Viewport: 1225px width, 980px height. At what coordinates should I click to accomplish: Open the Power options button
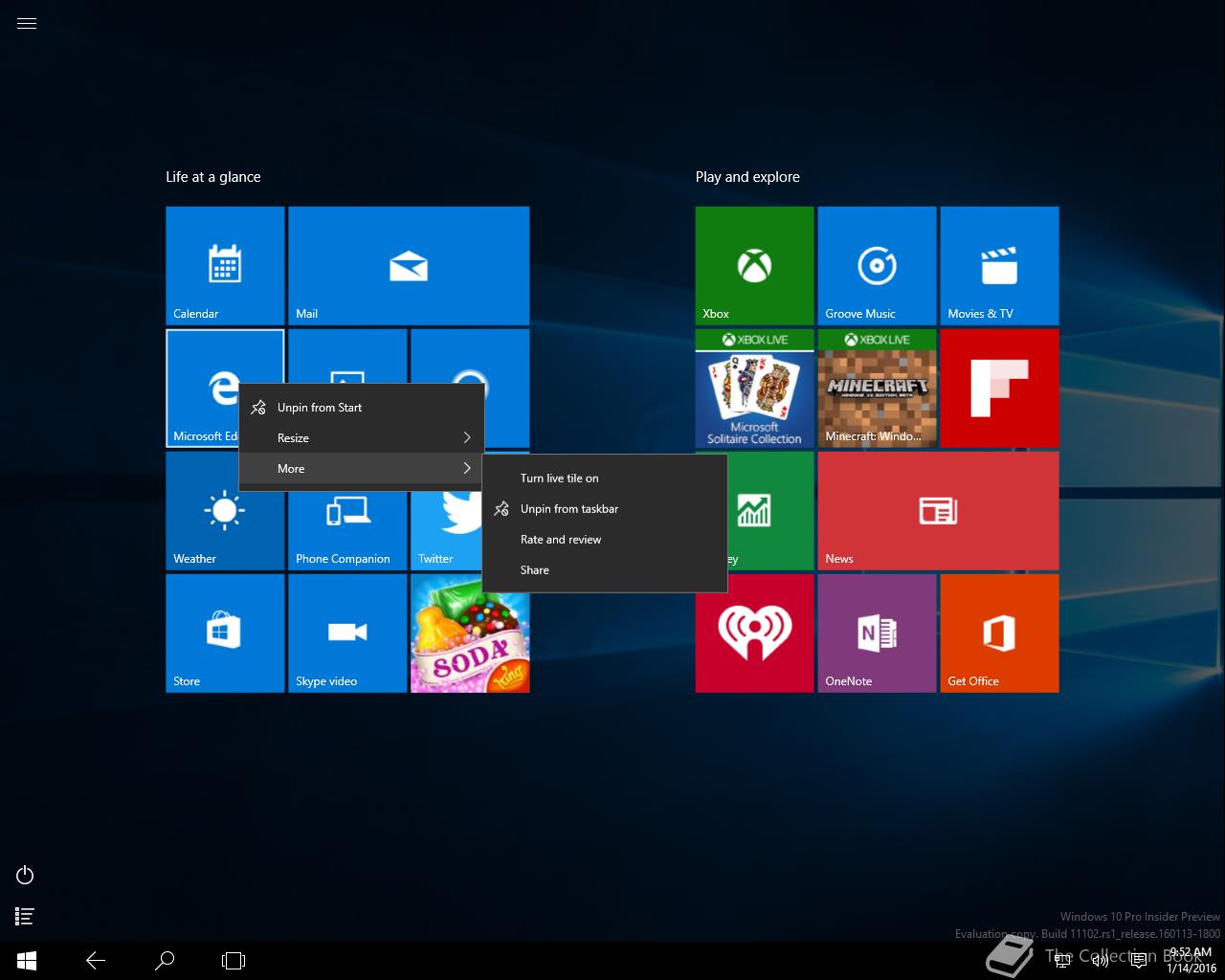tap(26, 875)
